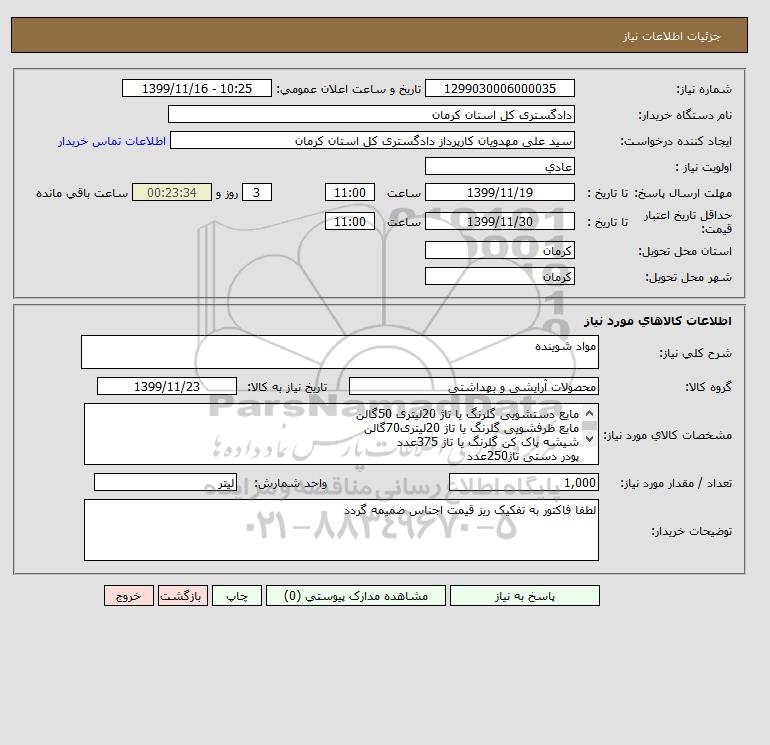Select line مایع ظرفشویی گلرنگ یا تاژ 20لیتری70گالن
Viewport: 770px width, 745px height.
click(x=471, y=428)
